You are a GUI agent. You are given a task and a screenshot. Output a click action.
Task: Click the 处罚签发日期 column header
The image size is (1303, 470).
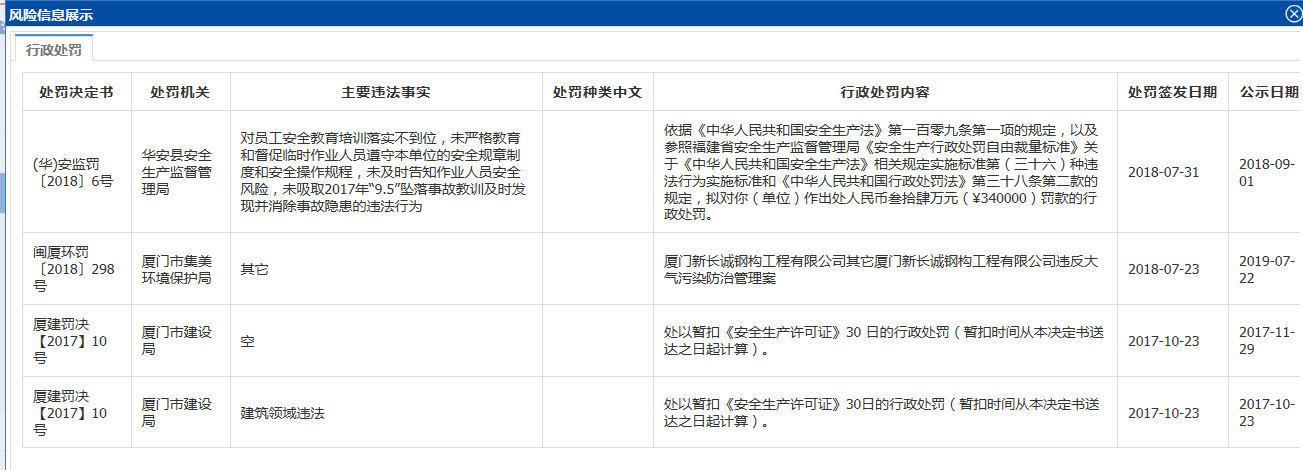coord(1172,92)
